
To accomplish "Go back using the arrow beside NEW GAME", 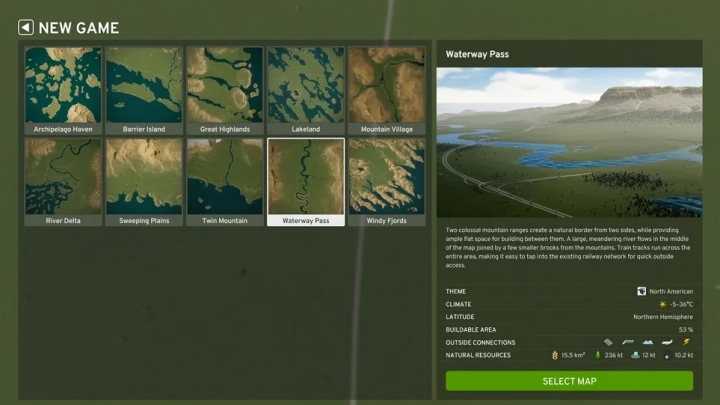I will [x=26, y=28].
